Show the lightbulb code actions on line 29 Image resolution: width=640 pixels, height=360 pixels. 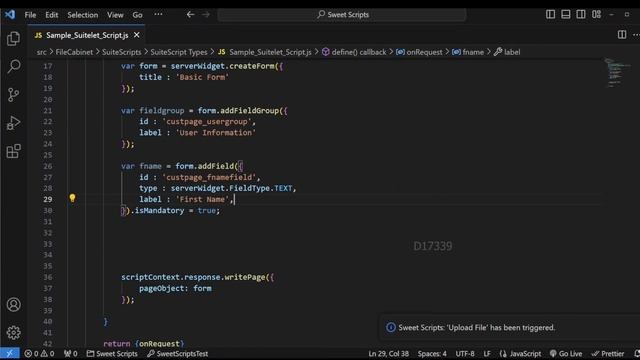pos(72,198)
